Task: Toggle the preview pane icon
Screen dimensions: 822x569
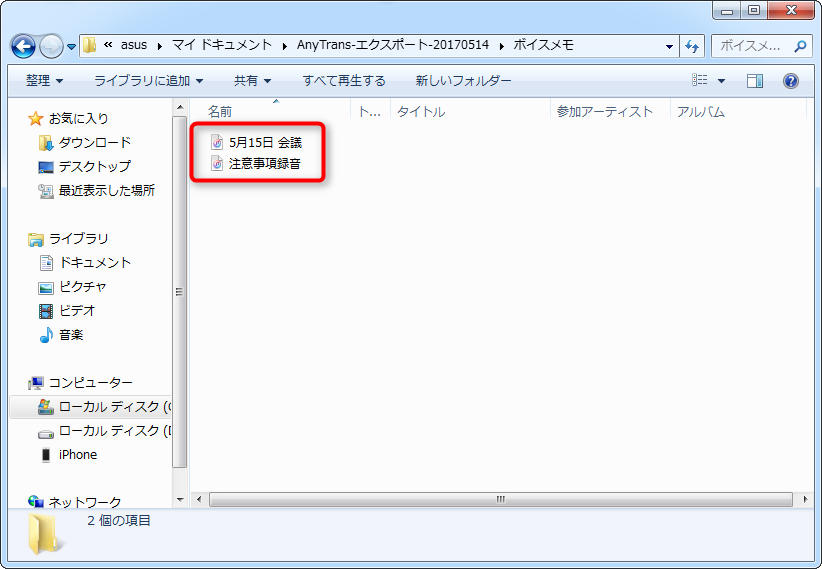Action: coord(755,81)
